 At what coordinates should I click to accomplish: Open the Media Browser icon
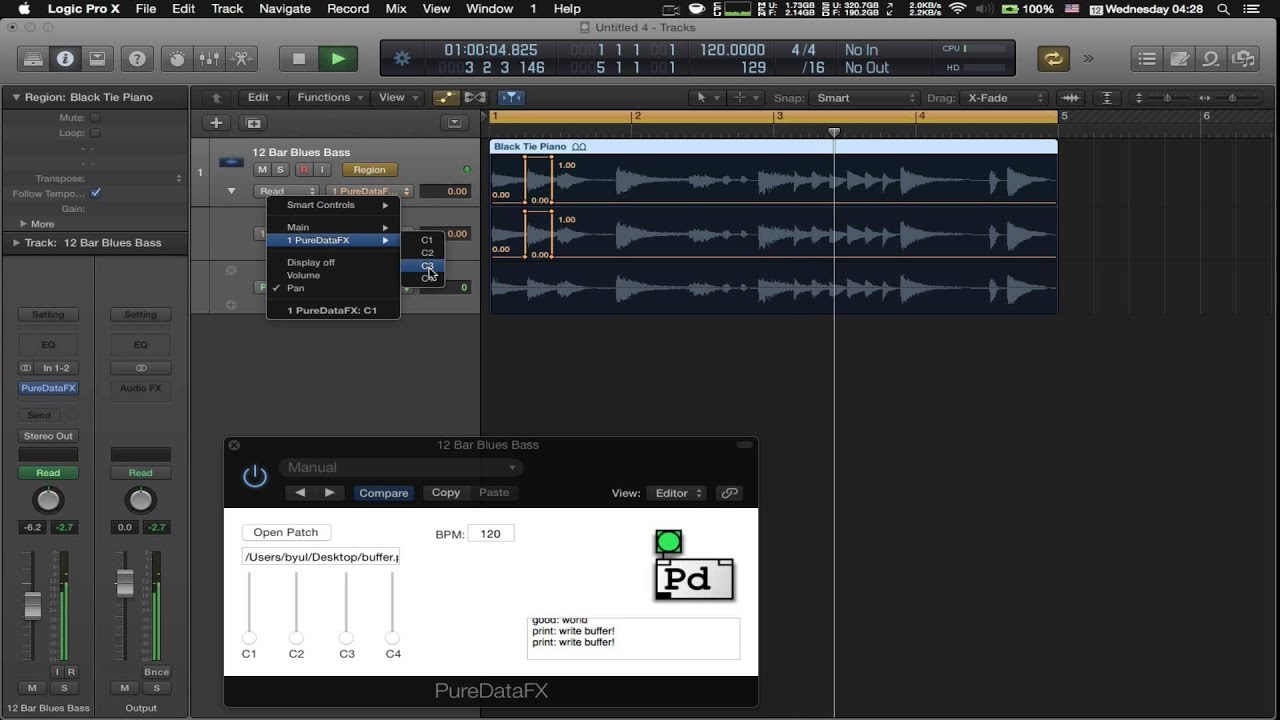pos(1243,58)
